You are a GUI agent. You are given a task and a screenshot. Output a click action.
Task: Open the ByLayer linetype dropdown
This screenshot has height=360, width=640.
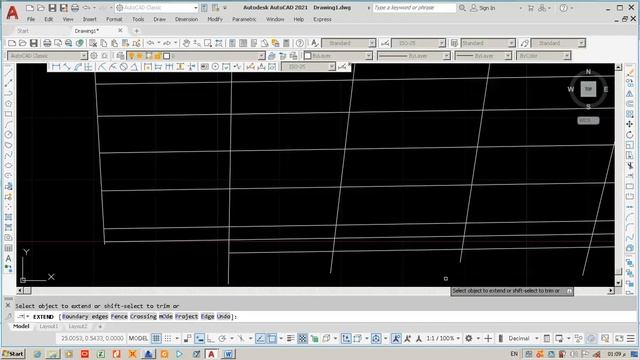(x=446, y=56)
